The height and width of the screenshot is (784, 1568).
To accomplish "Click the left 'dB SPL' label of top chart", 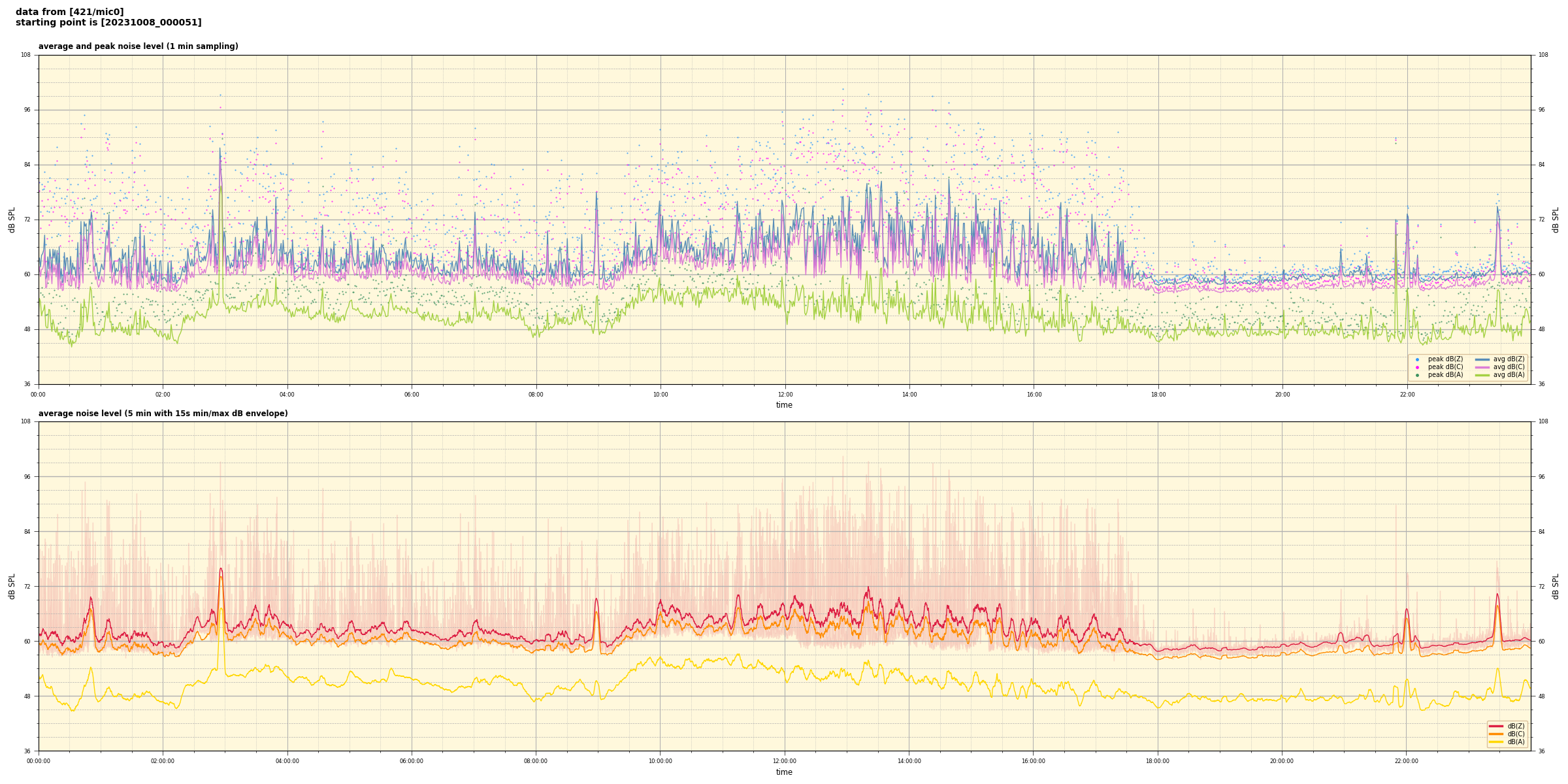I will [12, 220].
